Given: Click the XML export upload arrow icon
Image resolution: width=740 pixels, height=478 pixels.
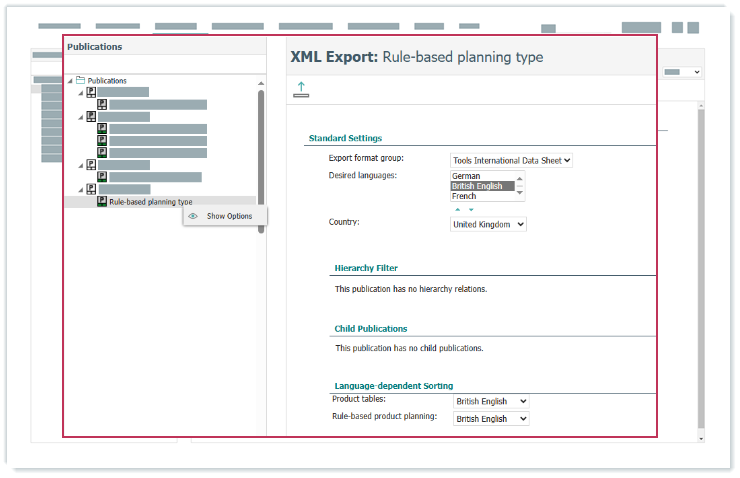Looking at the screenshot, I should 301,89.
